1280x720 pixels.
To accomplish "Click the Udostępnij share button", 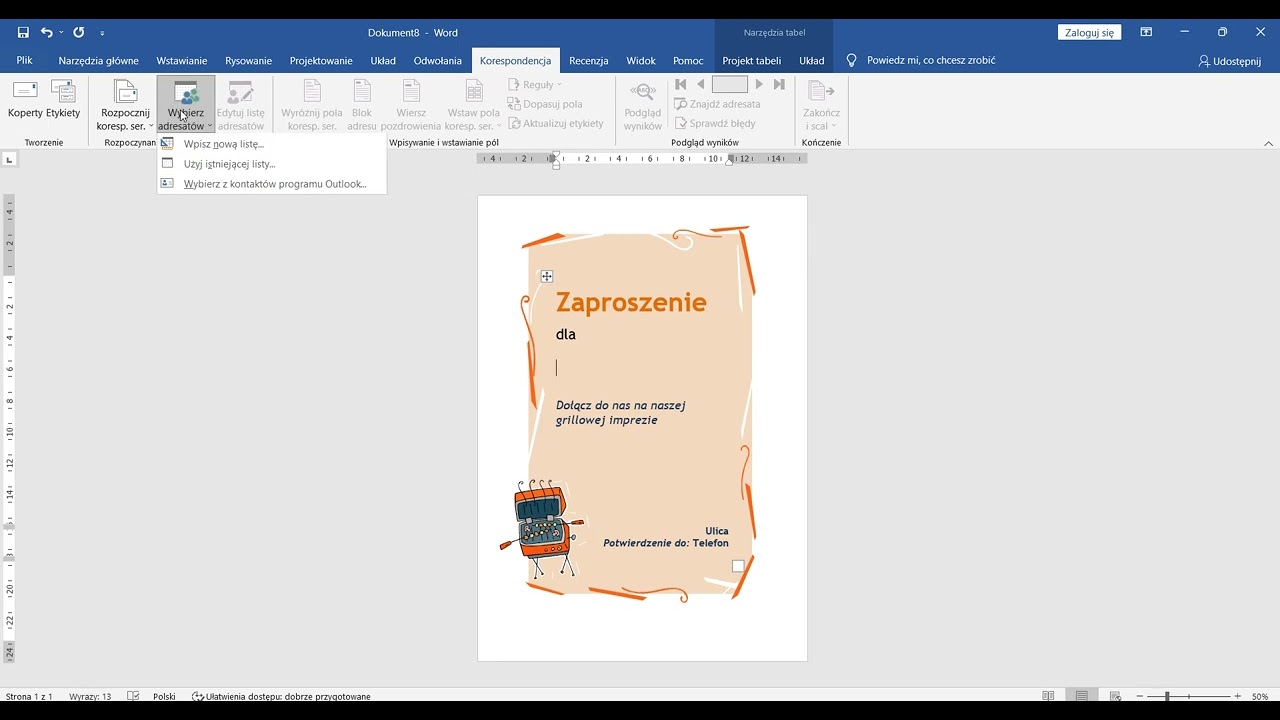I will [x=1230, y=61].
